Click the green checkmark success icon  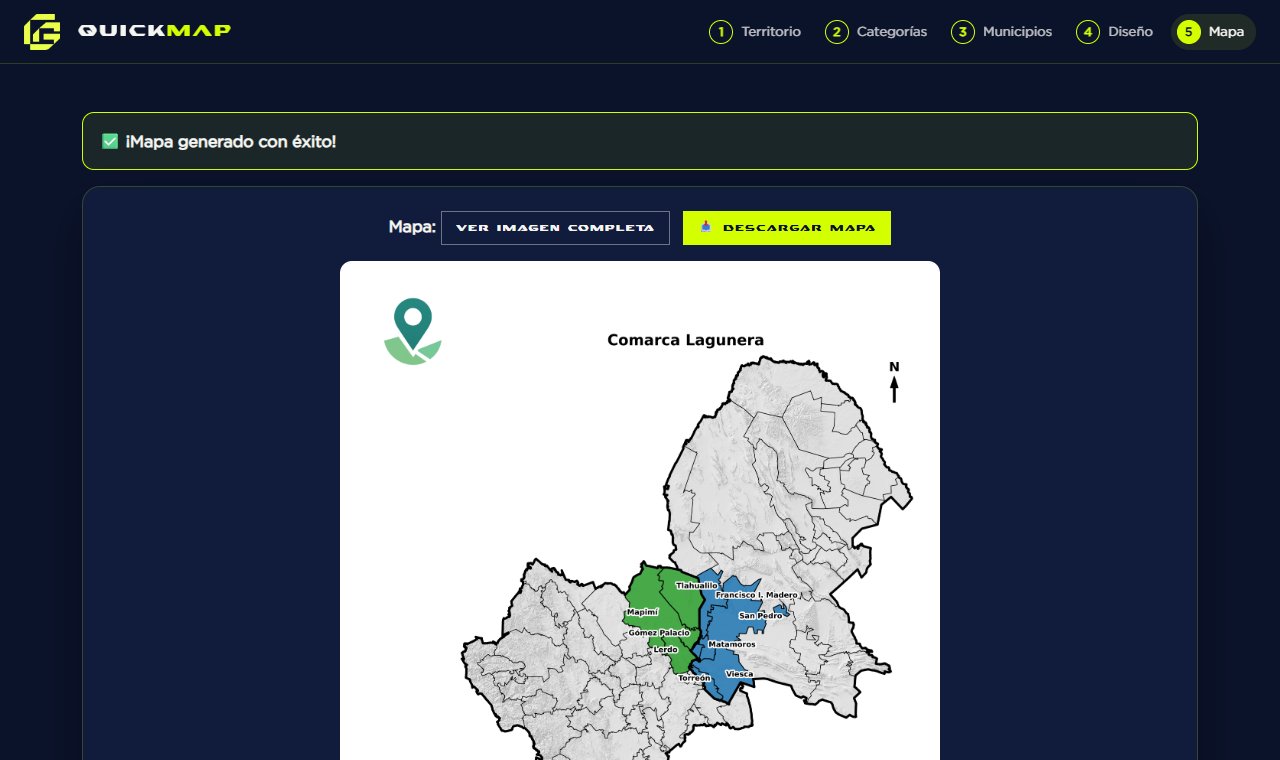coord(110,142)
